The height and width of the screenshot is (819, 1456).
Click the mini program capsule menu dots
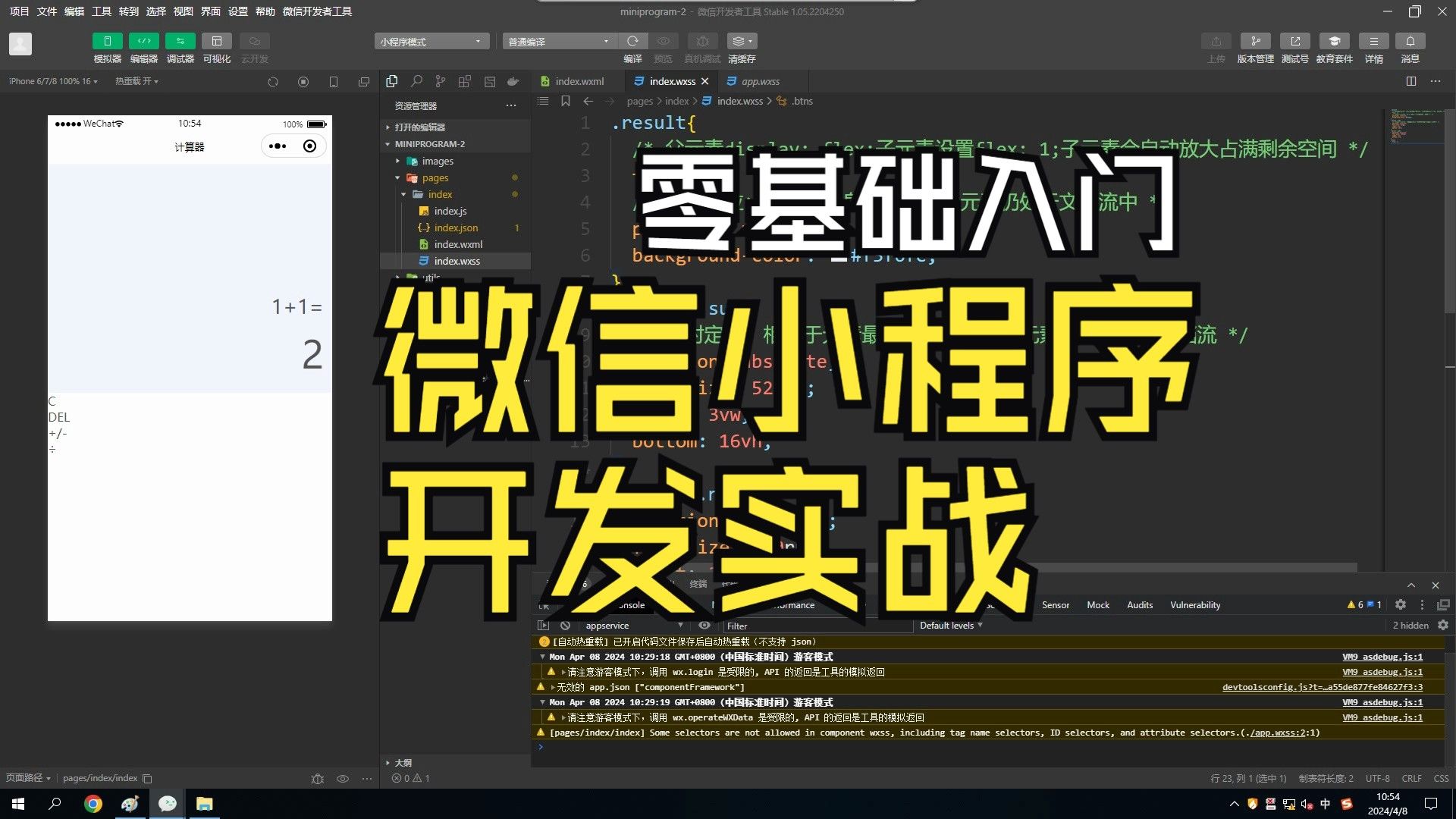[x=278, y=146]
